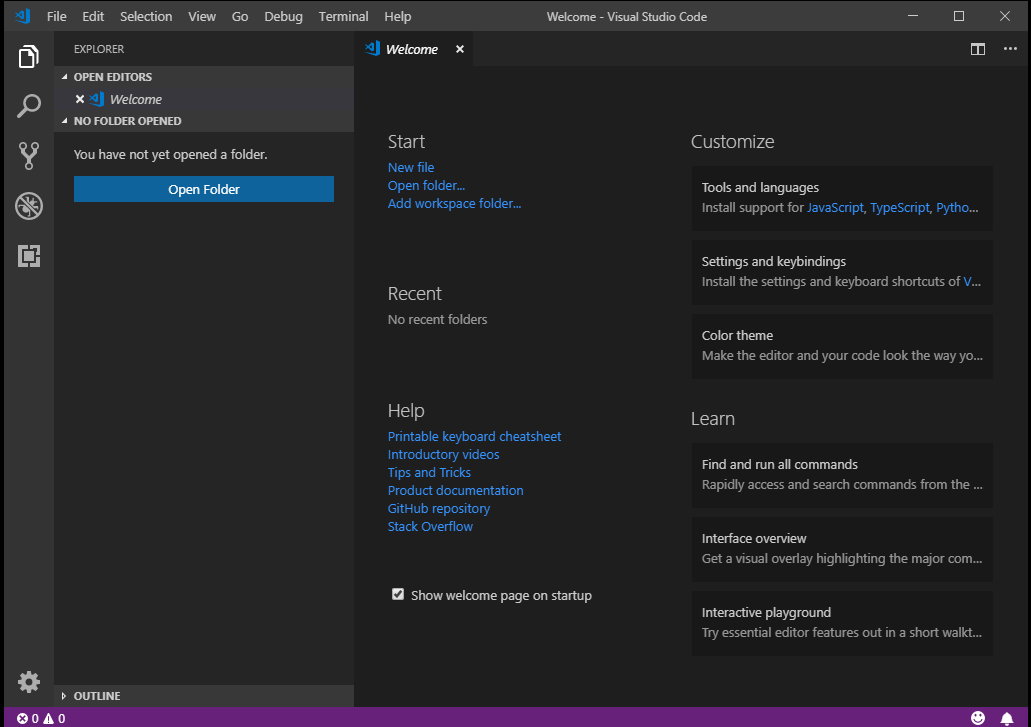Viewport: 1031px width, 727px height.
Task: Close the Welcome tab
Action: tap(460, 49)
